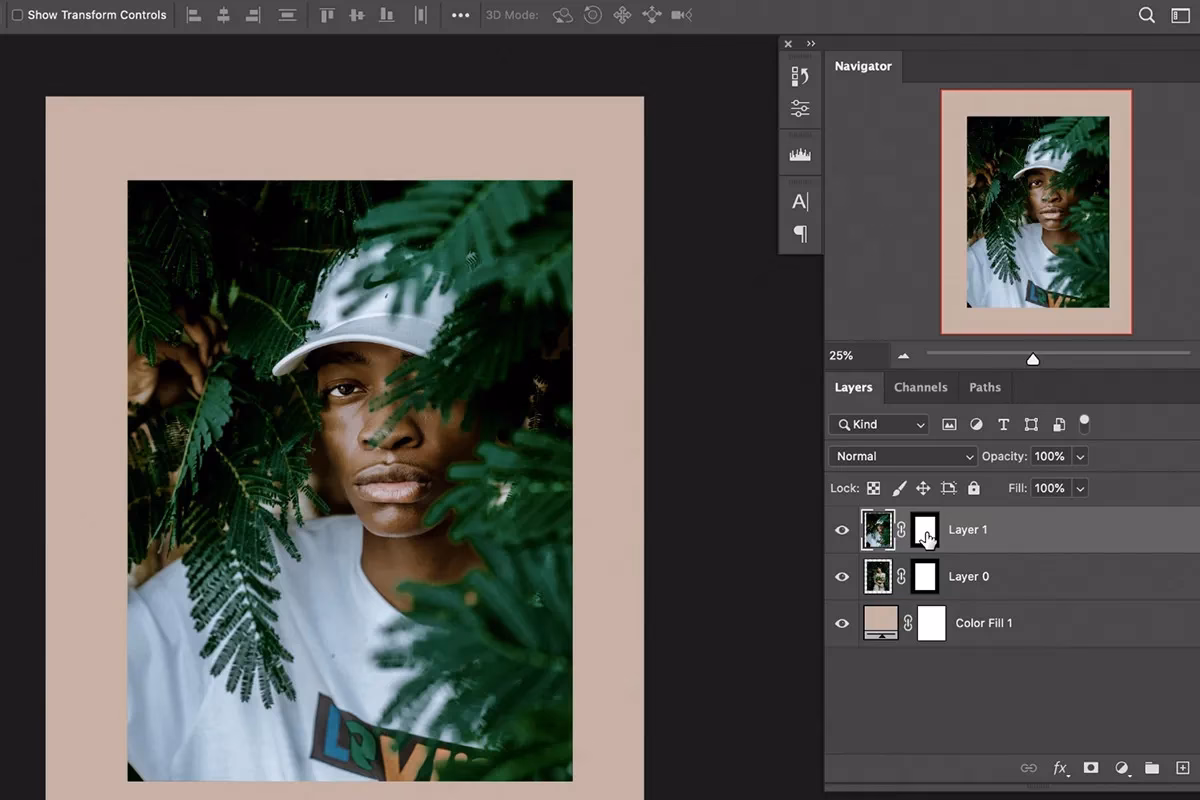Open the Paths tab
The height and width of the screenshot is (800, 1200).
tap(985, 387)
